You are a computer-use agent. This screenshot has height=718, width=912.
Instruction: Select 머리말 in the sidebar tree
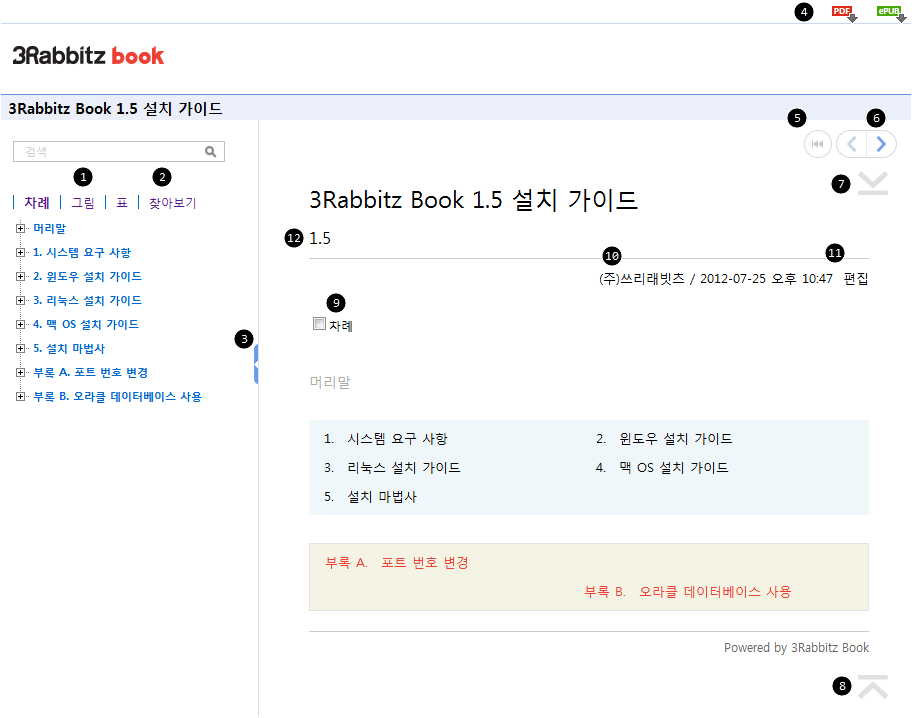pyautogui.click(x=49, y=229)
